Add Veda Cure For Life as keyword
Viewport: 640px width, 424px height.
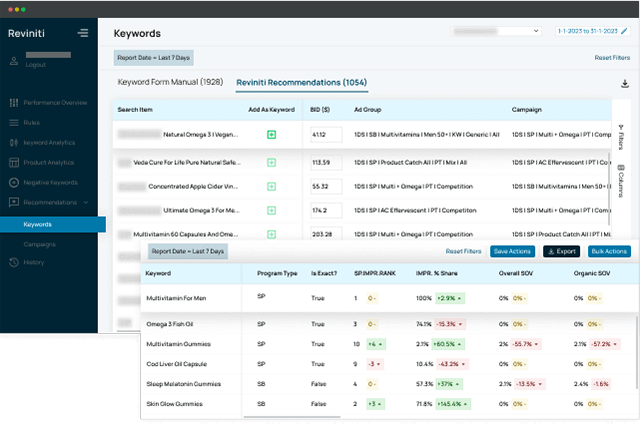pos(271,163)
